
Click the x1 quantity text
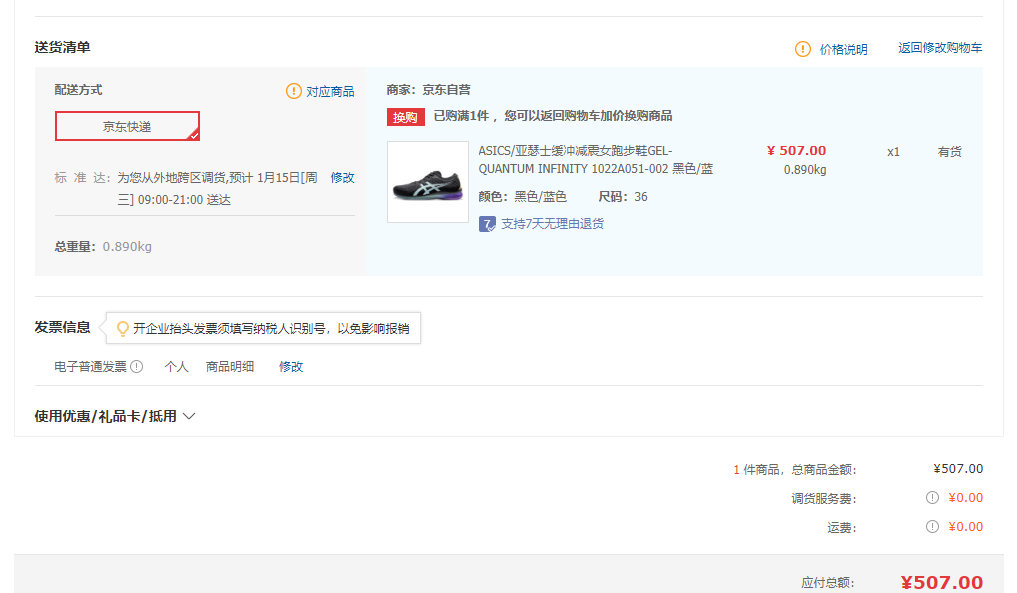pyautogui.click(x=893, y=152)
